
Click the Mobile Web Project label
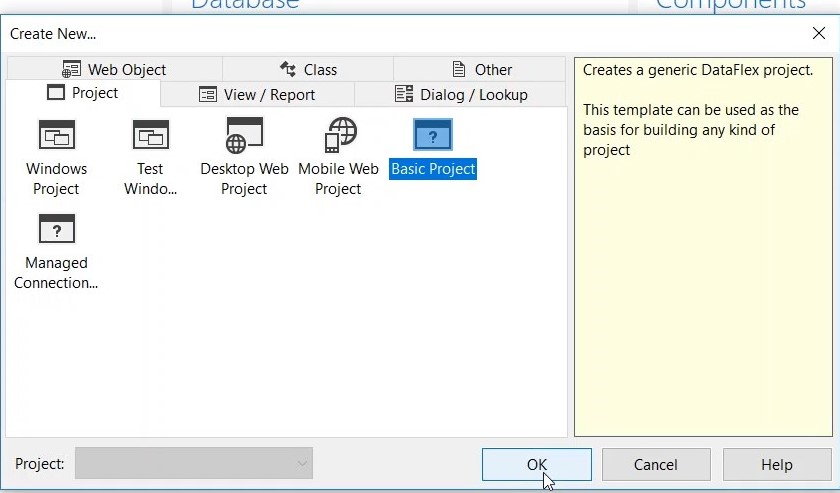point(338,179)
